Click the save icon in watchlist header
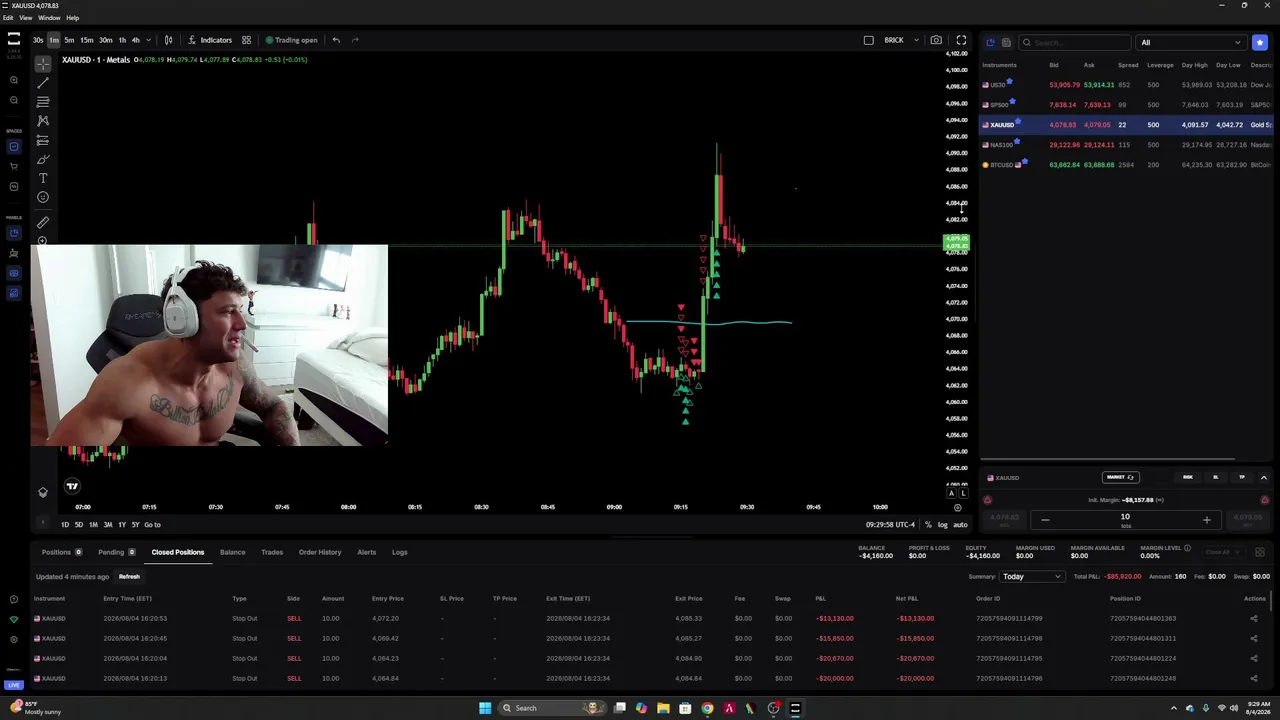 [x=1006, y=42]
